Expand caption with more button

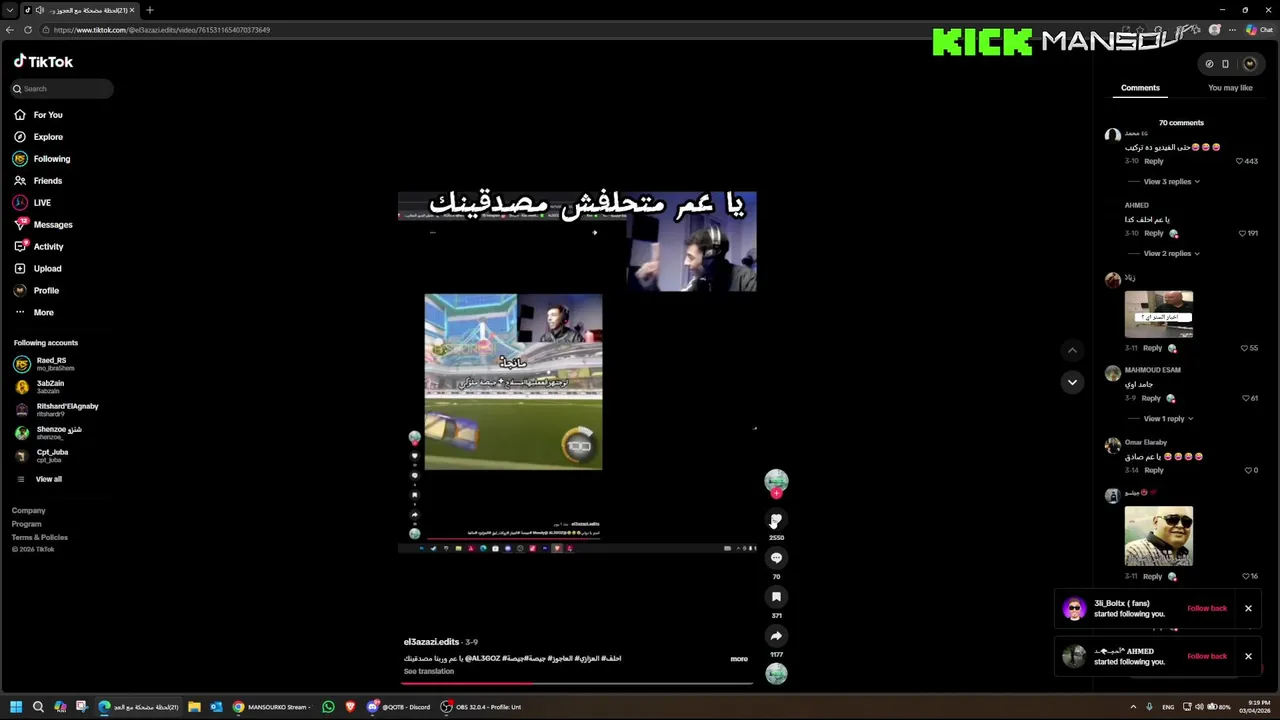739,659
